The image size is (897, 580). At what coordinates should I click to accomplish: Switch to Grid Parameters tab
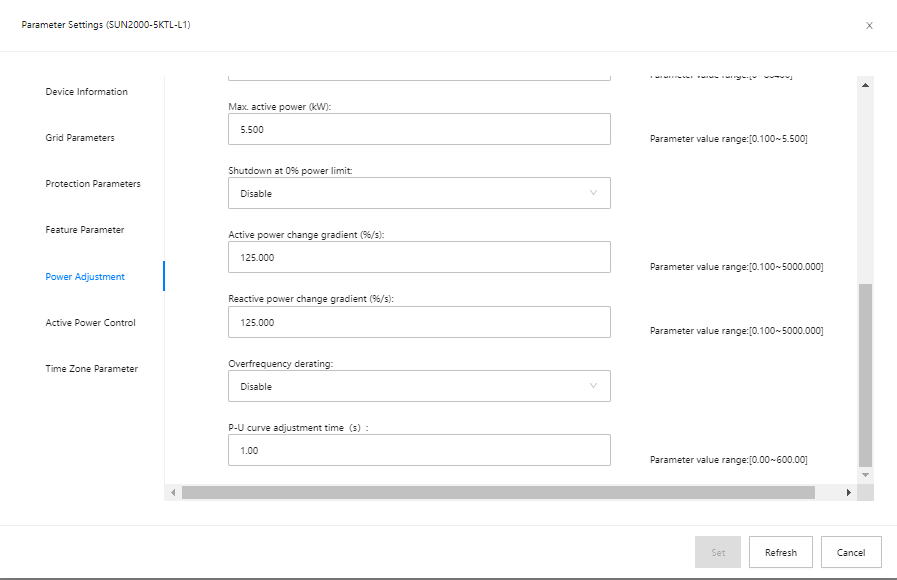80,138
